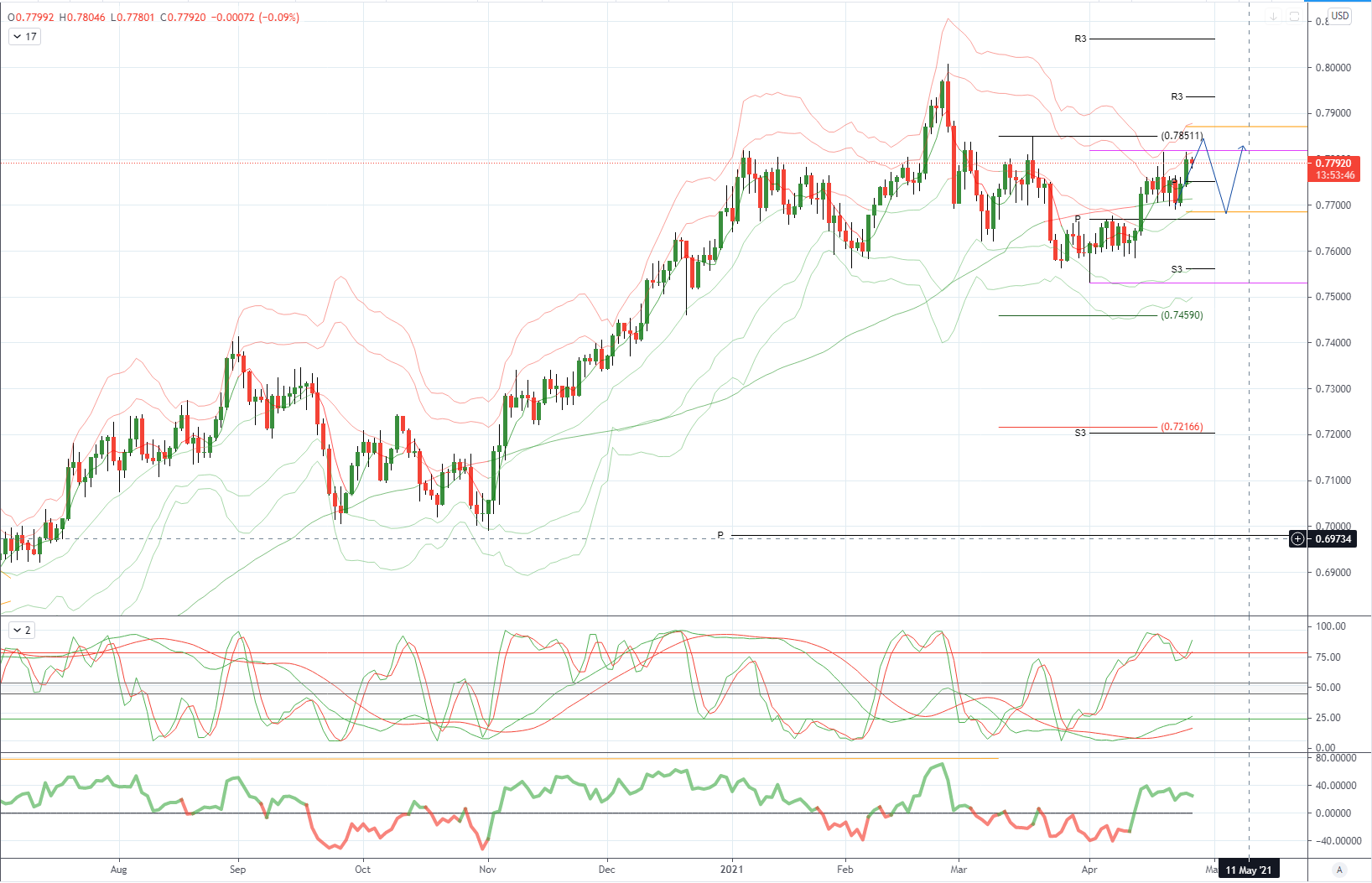Click the 11 May '21 date label
The image size is (1372, 883).
tap(1249, 870)
